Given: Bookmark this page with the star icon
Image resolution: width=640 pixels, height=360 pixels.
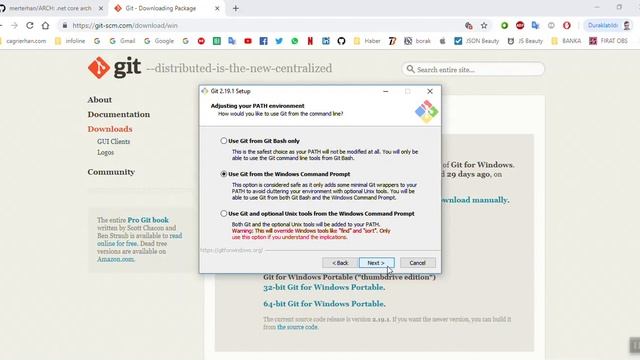Looking at the screenshot, I should [x=484, y=25].
